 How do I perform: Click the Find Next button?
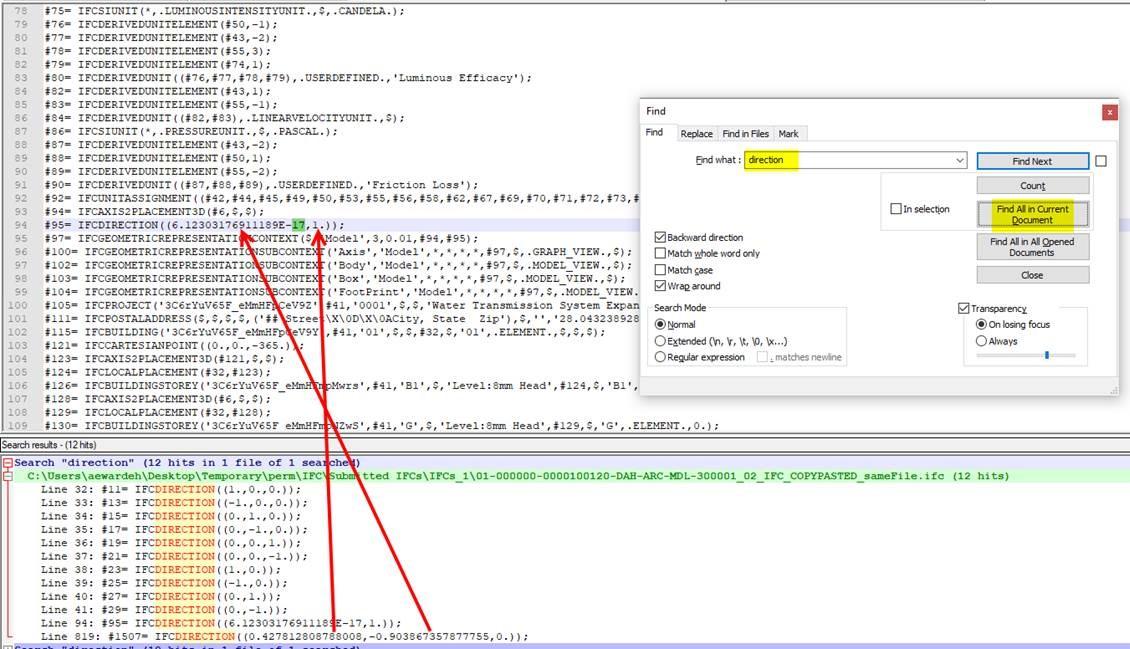pyautogui.click(x=1032, y=161)
